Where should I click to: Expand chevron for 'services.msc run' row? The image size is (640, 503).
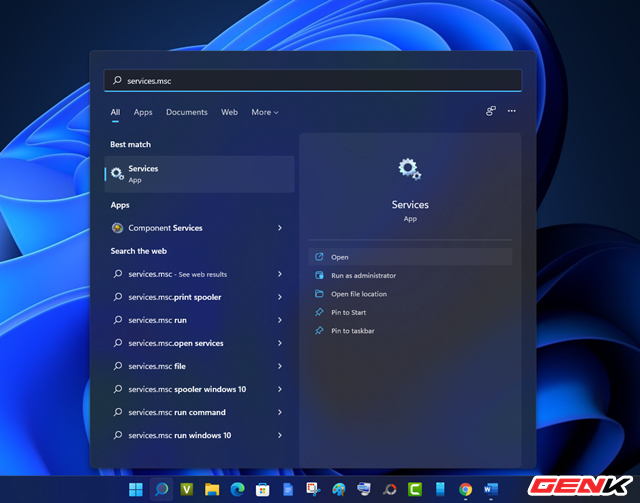(280, 320)
